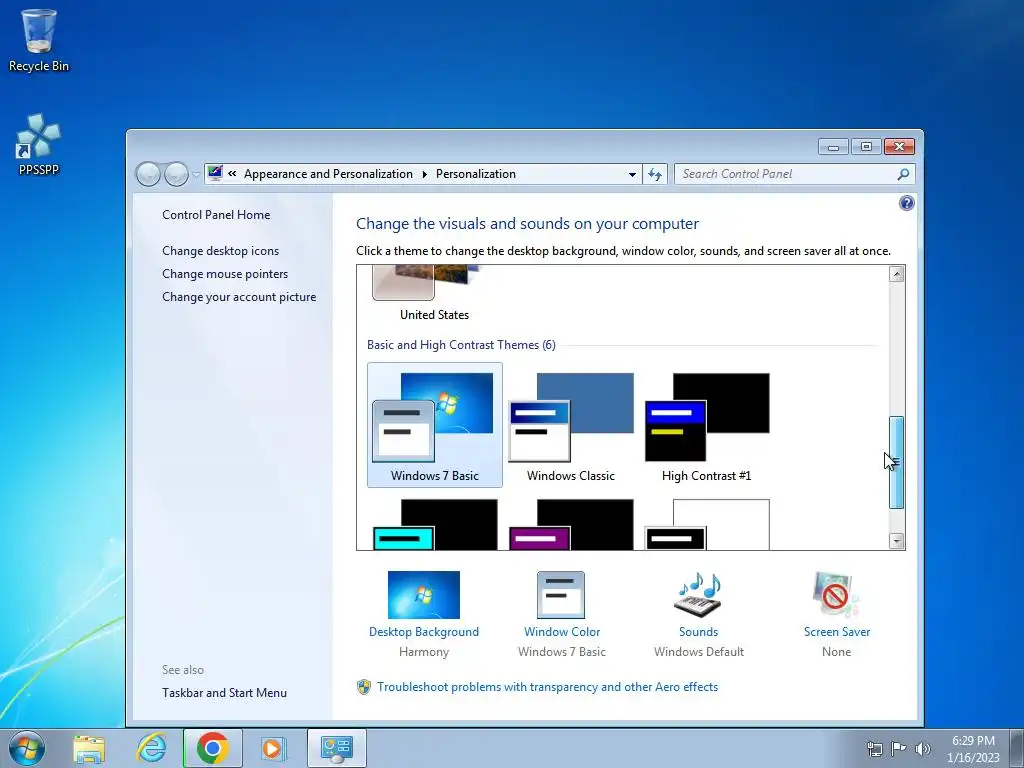
Task: Go to Control Panel Home
Action: 216,215
